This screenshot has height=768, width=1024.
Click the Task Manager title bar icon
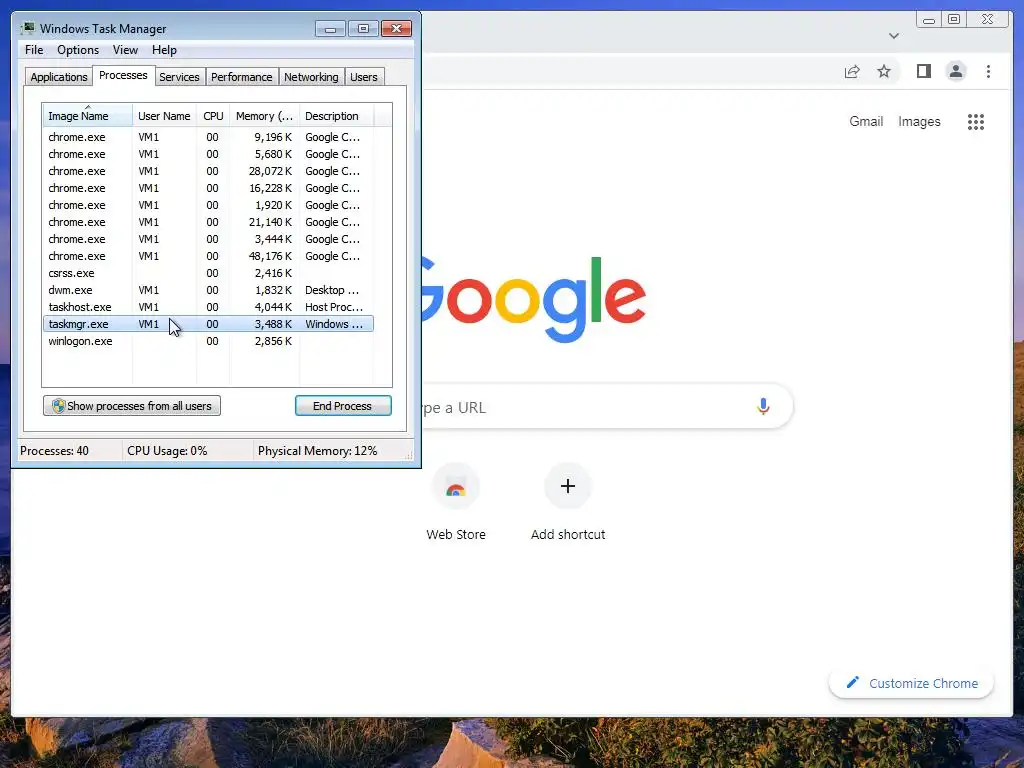(27, 28)
